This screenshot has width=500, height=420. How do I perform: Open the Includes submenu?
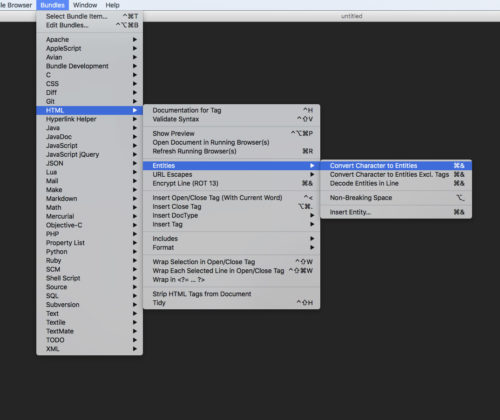[231, 239]
